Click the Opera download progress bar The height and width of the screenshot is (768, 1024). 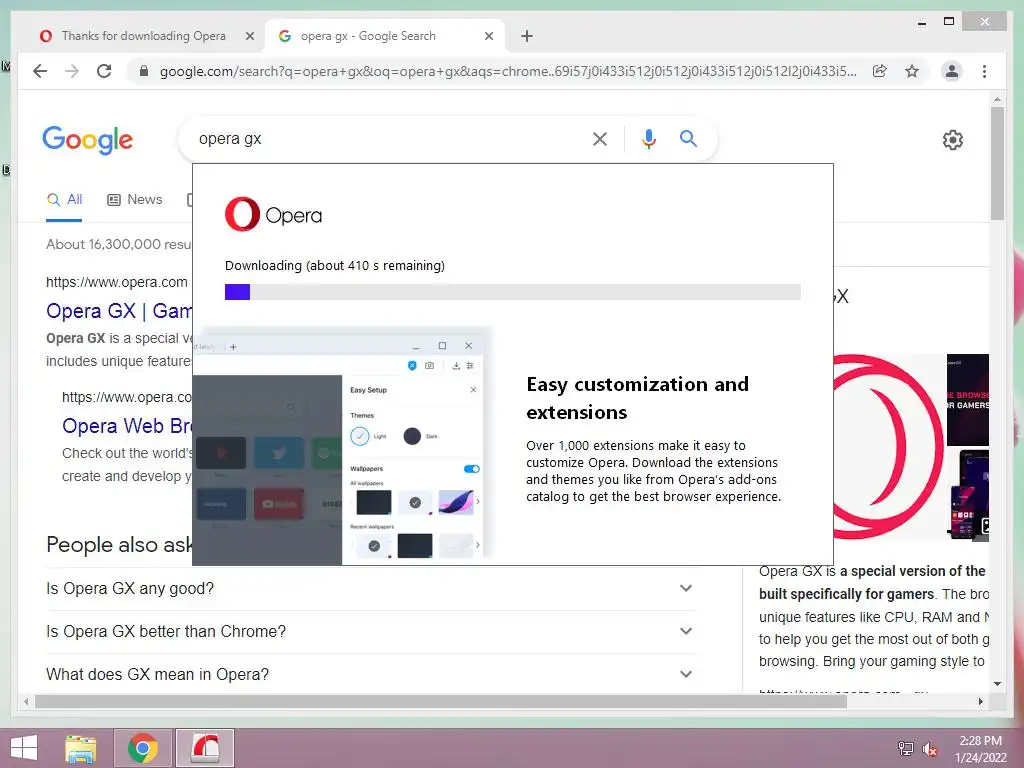[513, 292]
